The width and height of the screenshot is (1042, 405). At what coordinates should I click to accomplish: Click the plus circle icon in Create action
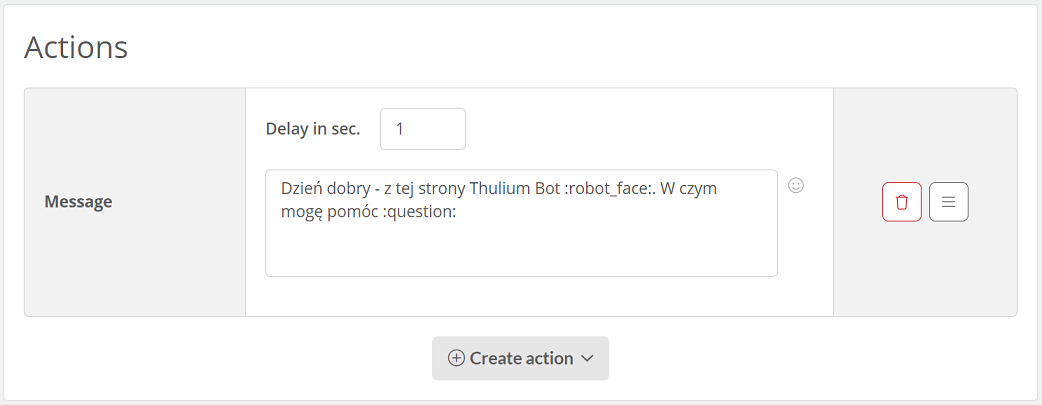pyautogui.click(x=457, y=358)
